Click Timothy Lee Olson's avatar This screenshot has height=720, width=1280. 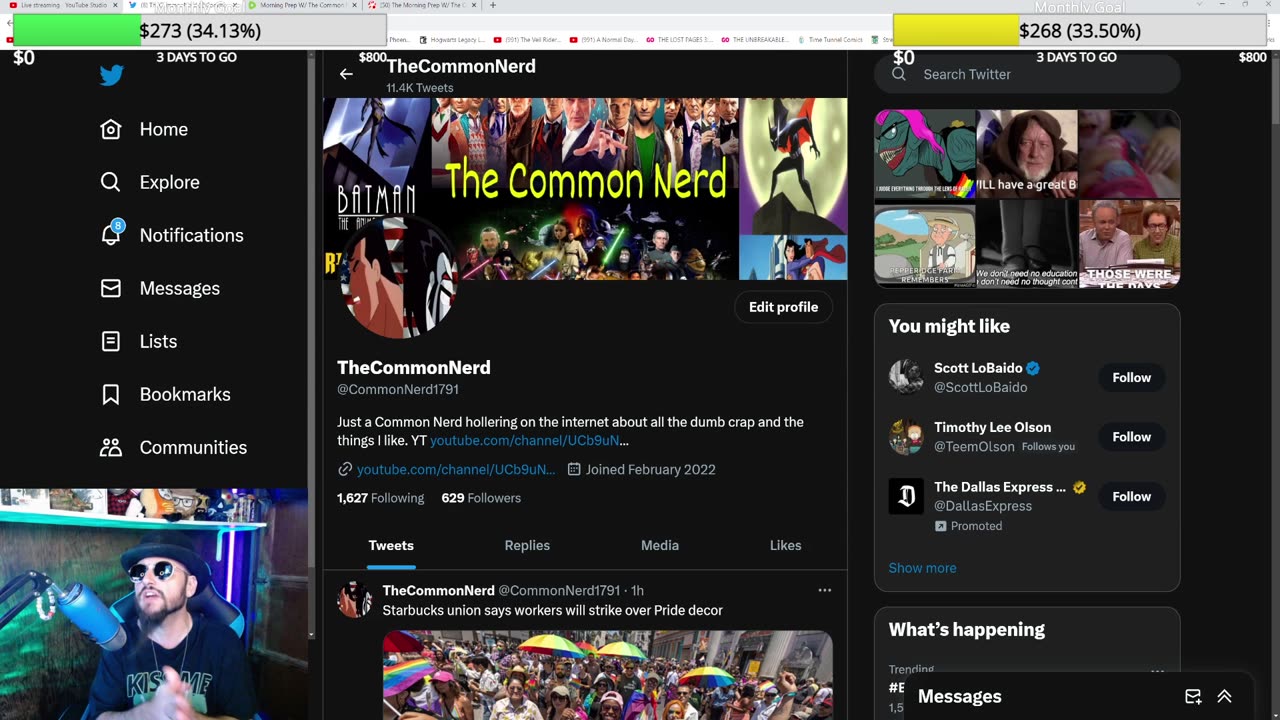pos(906,436)
